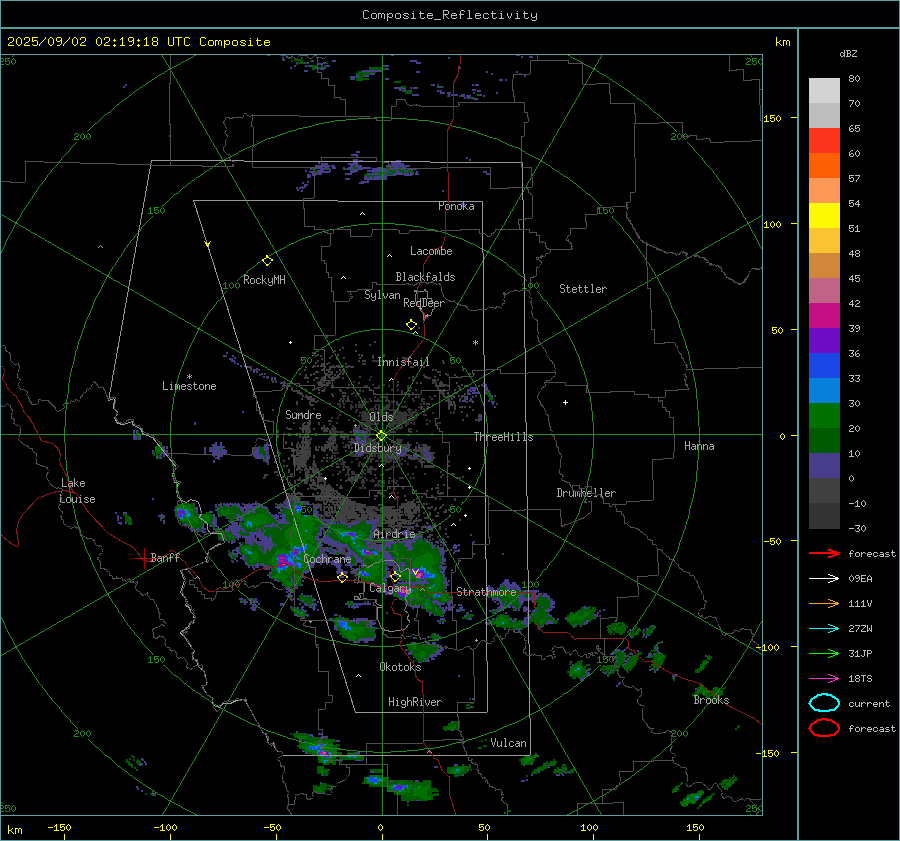Click the Sylvan label

pos(382,295)
